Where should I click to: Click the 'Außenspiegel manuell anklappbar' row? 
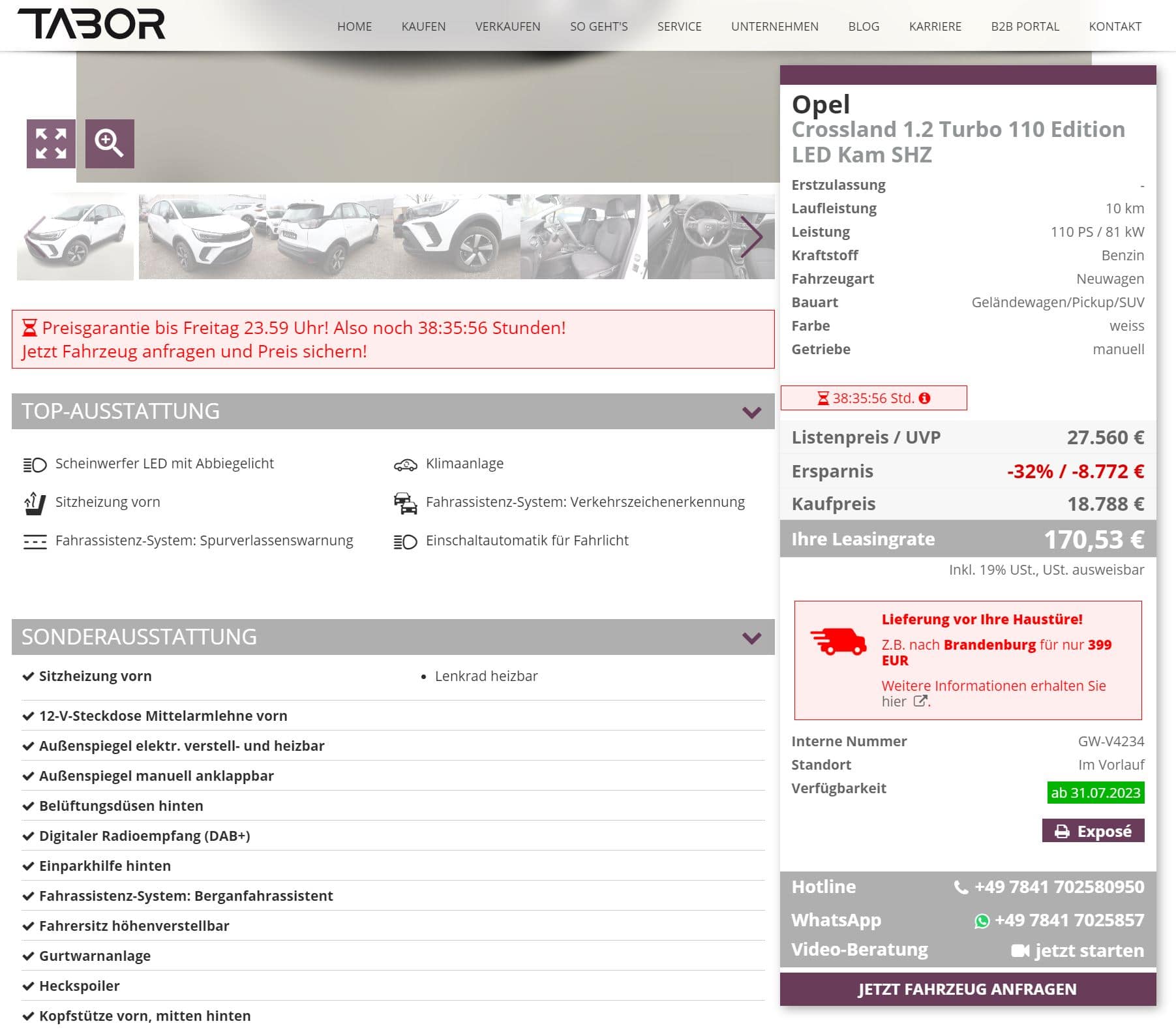(x=393, y=776)
